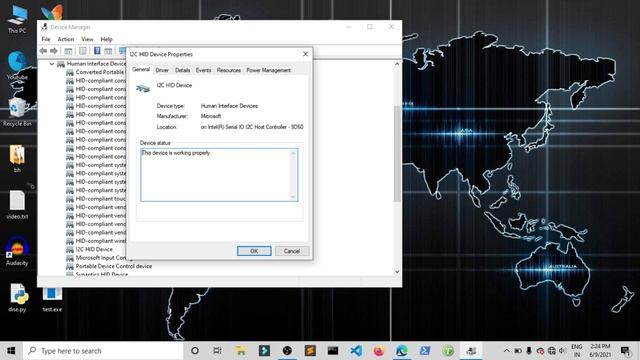The image size is (640, 360).
Task: Click the Device Manager scrollbar up arrow
Action: (397, 64)
